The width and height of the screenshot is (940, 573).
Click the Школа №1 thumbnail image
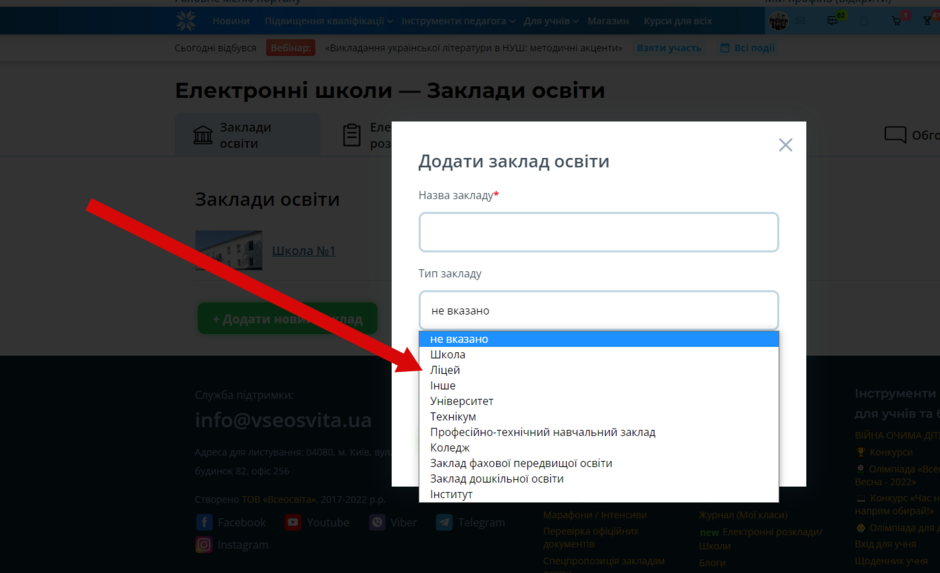point(228,250)
